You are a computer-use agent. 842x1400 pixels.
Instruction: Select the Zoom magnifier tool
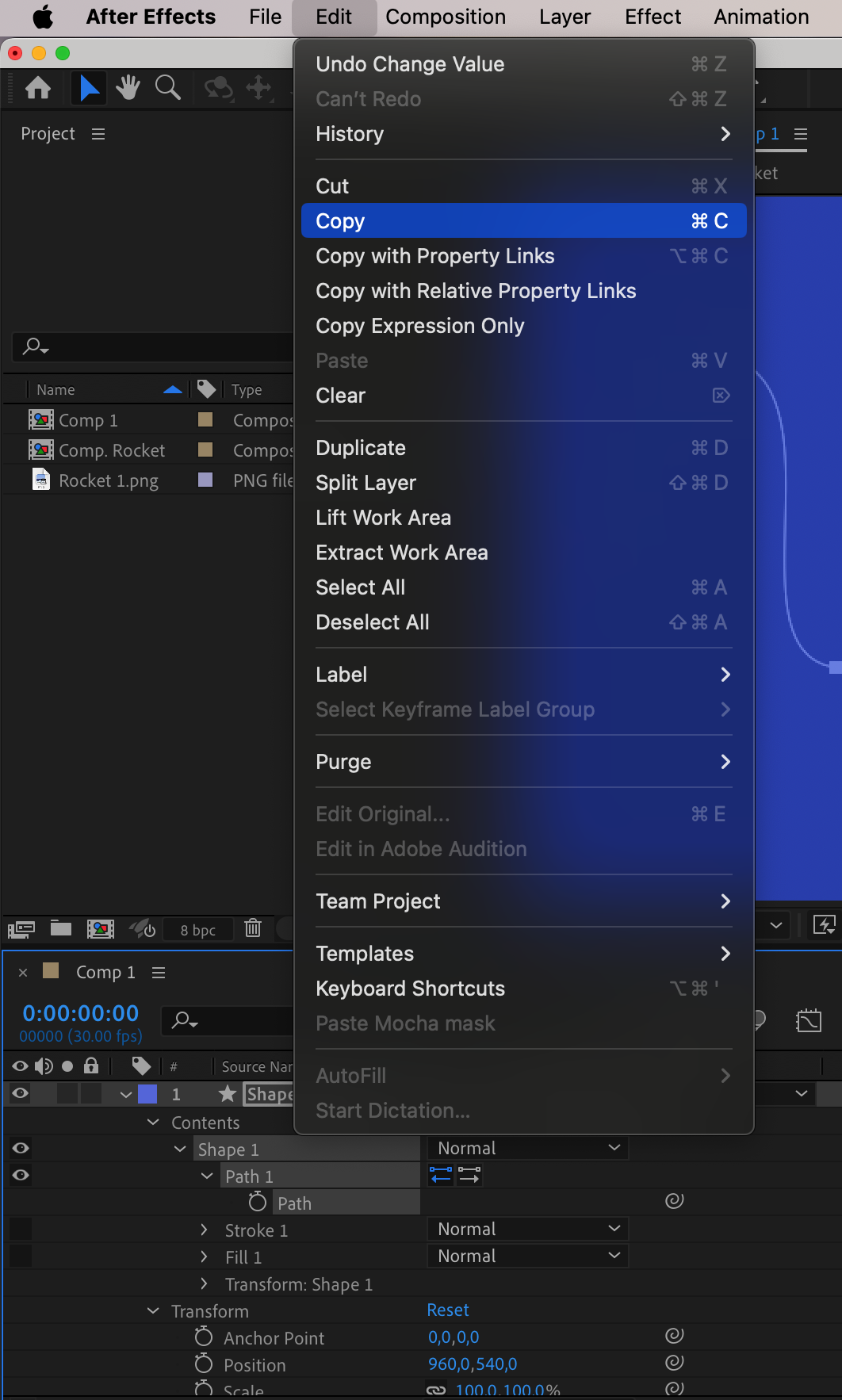pyautogui.click(x=167, y=87)
